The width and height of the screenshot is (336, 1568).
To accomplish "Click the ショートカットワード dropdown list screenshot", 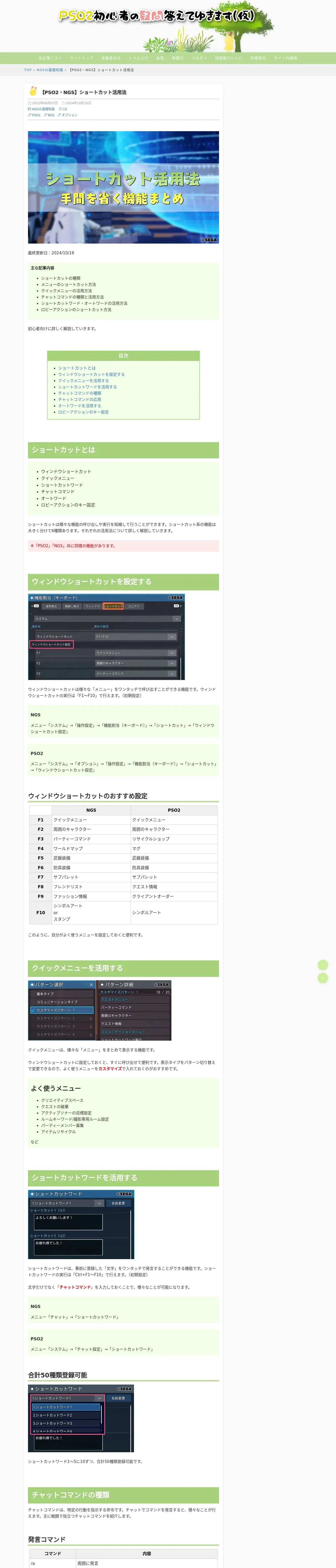I will pyautogui.click(x=81, y=1418).
